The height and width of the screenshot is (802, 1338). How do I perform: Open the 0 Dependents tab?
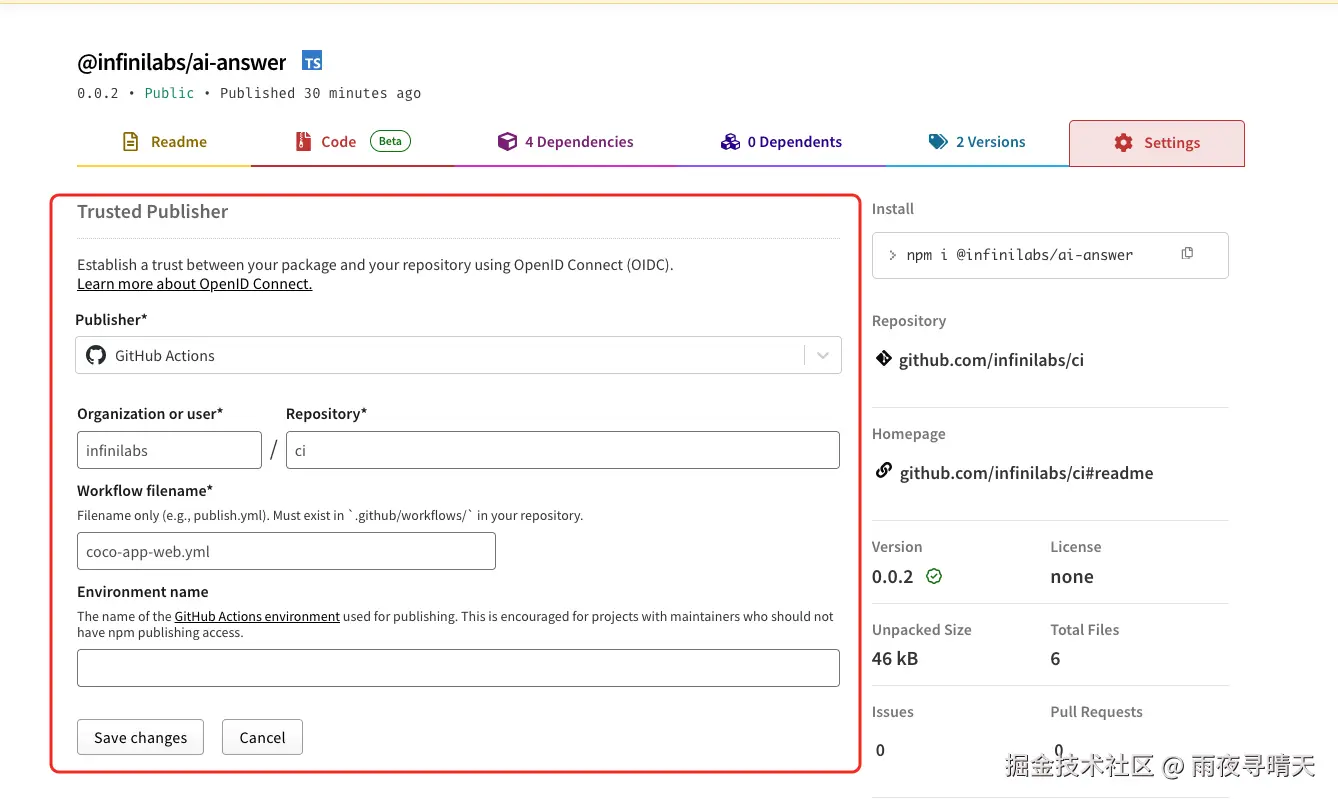coord(781,142)
